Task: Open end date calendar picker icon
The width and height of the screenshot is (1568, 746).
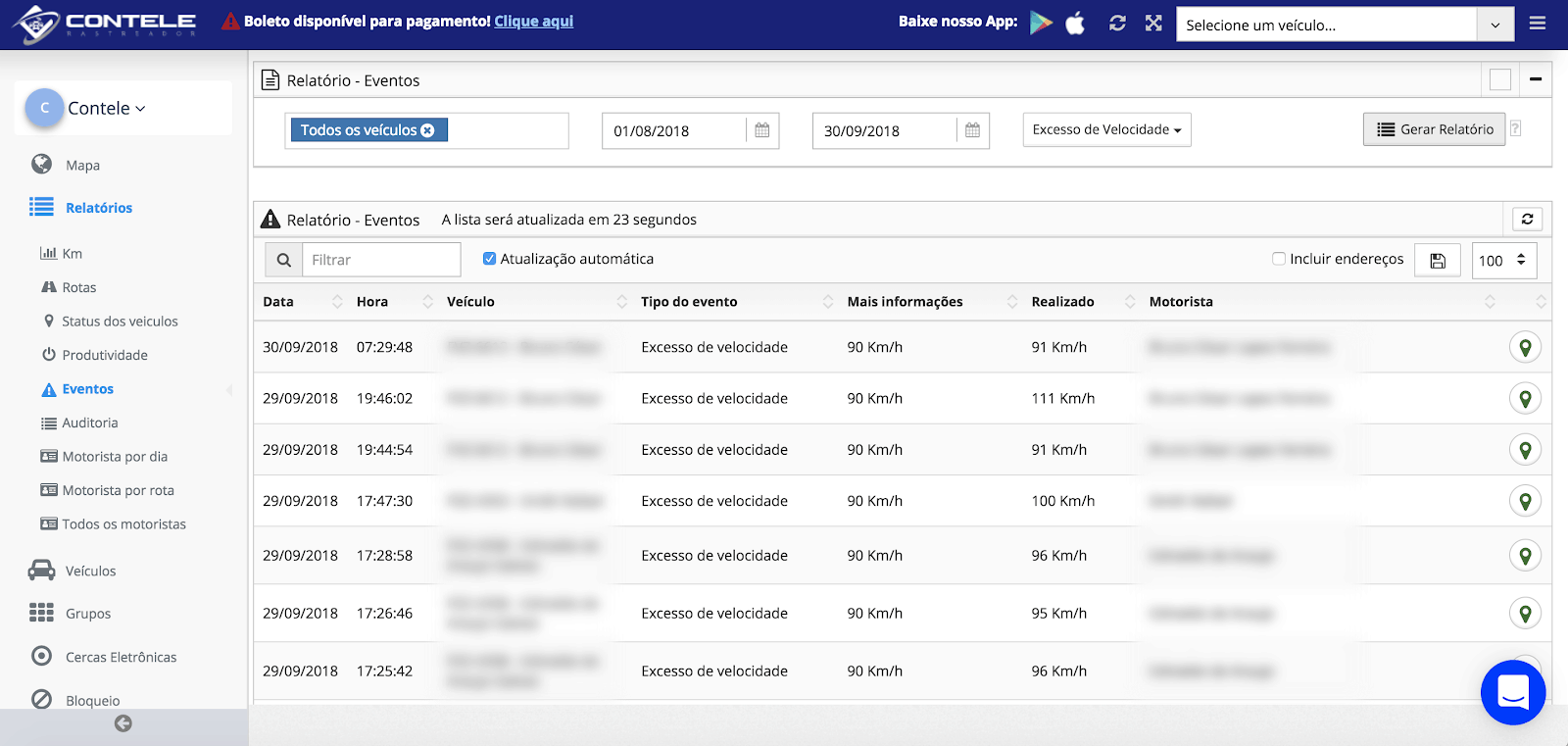Action: click(972, 130)
